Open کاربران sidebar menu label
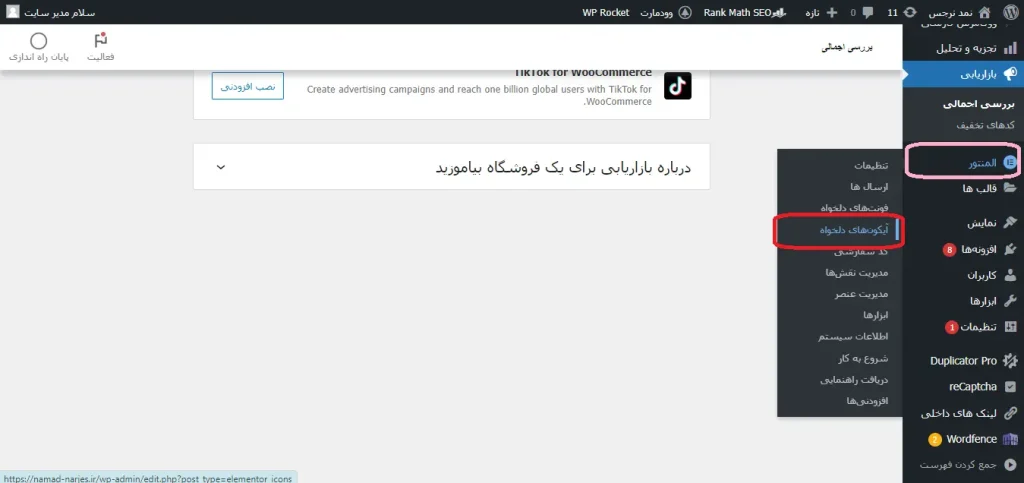The width and height of the screenshot is (1024, 483). click(x=982, y=275)
